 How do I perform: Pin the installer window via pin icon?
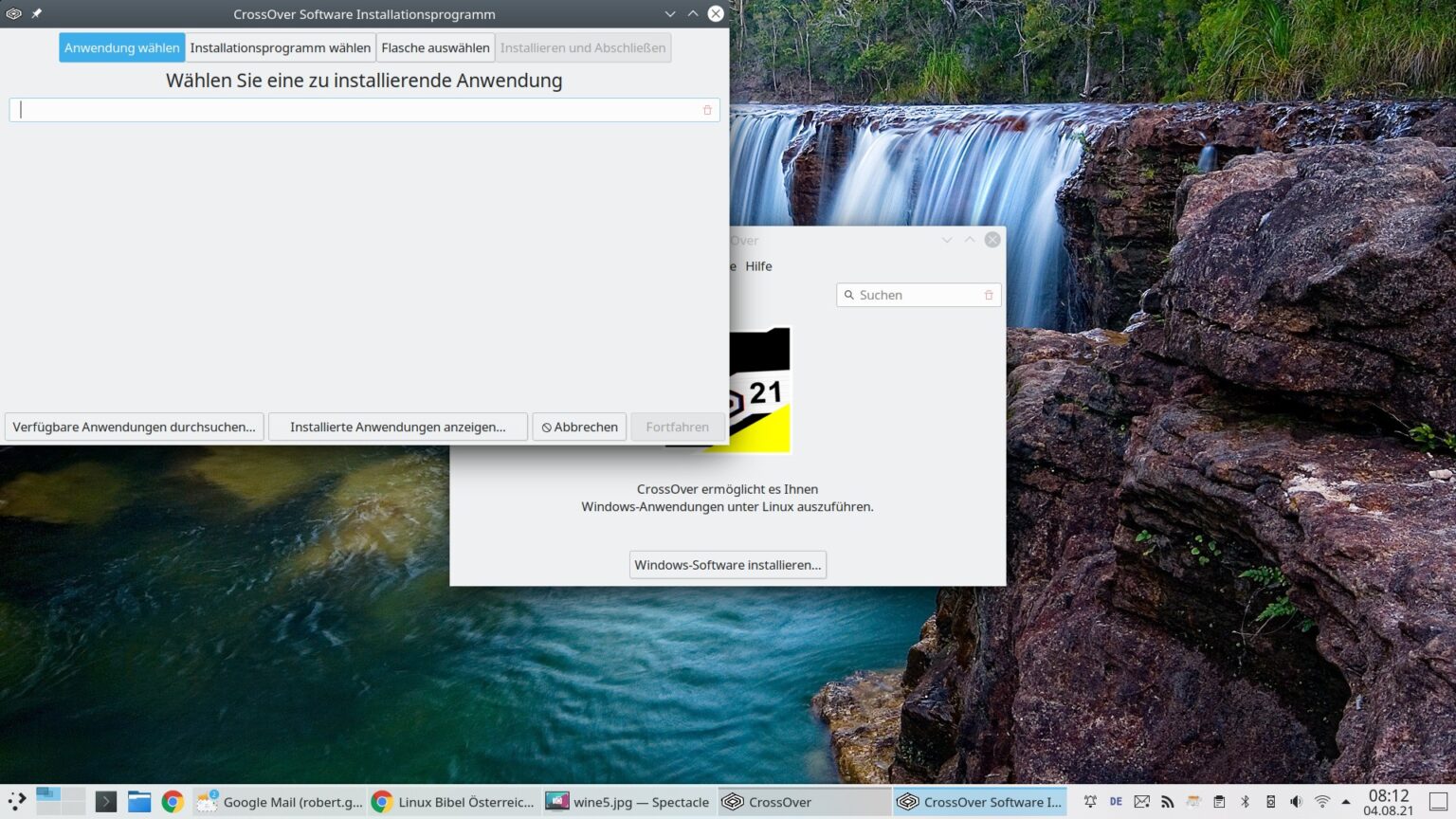click(x=36, y=13)
